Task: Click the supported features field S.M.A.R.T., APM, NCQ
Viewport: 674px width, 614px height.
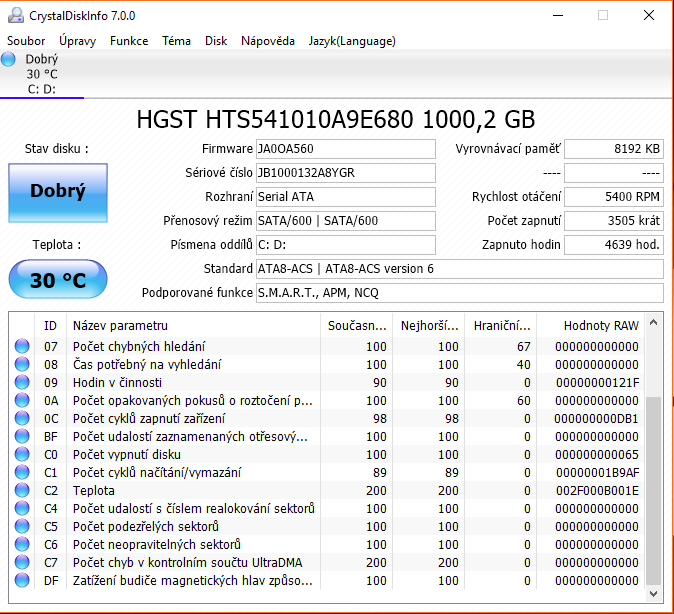Action: pyautogui.click(x=460, y=293)
